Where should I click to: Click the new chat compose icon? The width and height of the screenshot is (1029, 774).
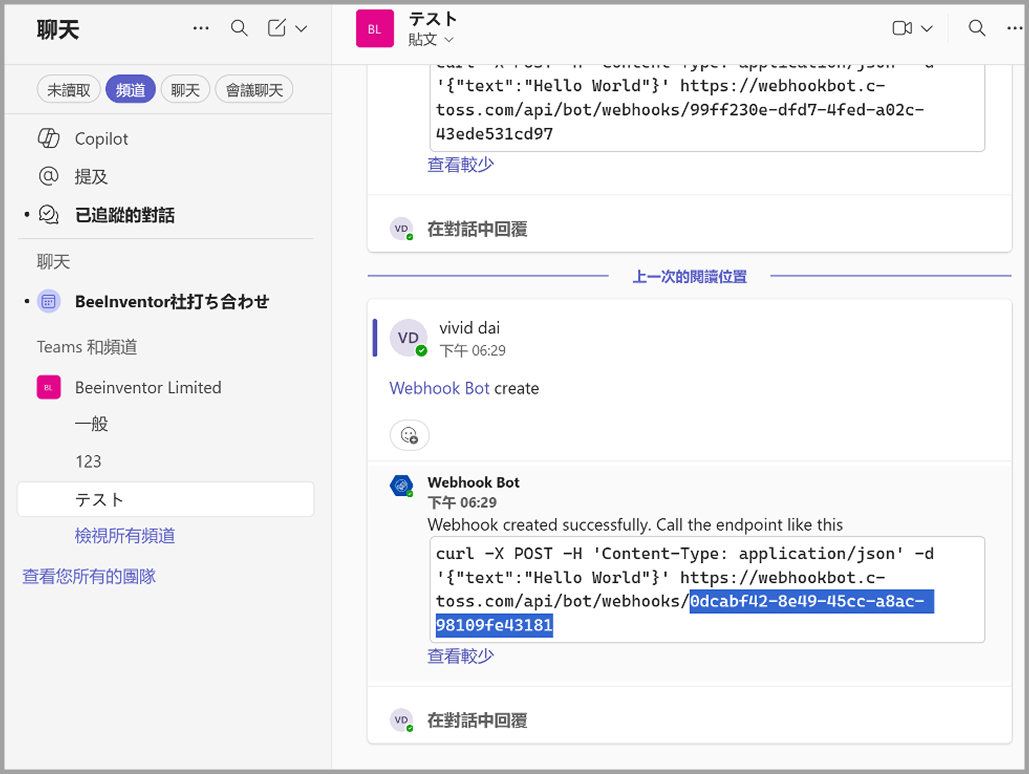(x=277, y=28)
